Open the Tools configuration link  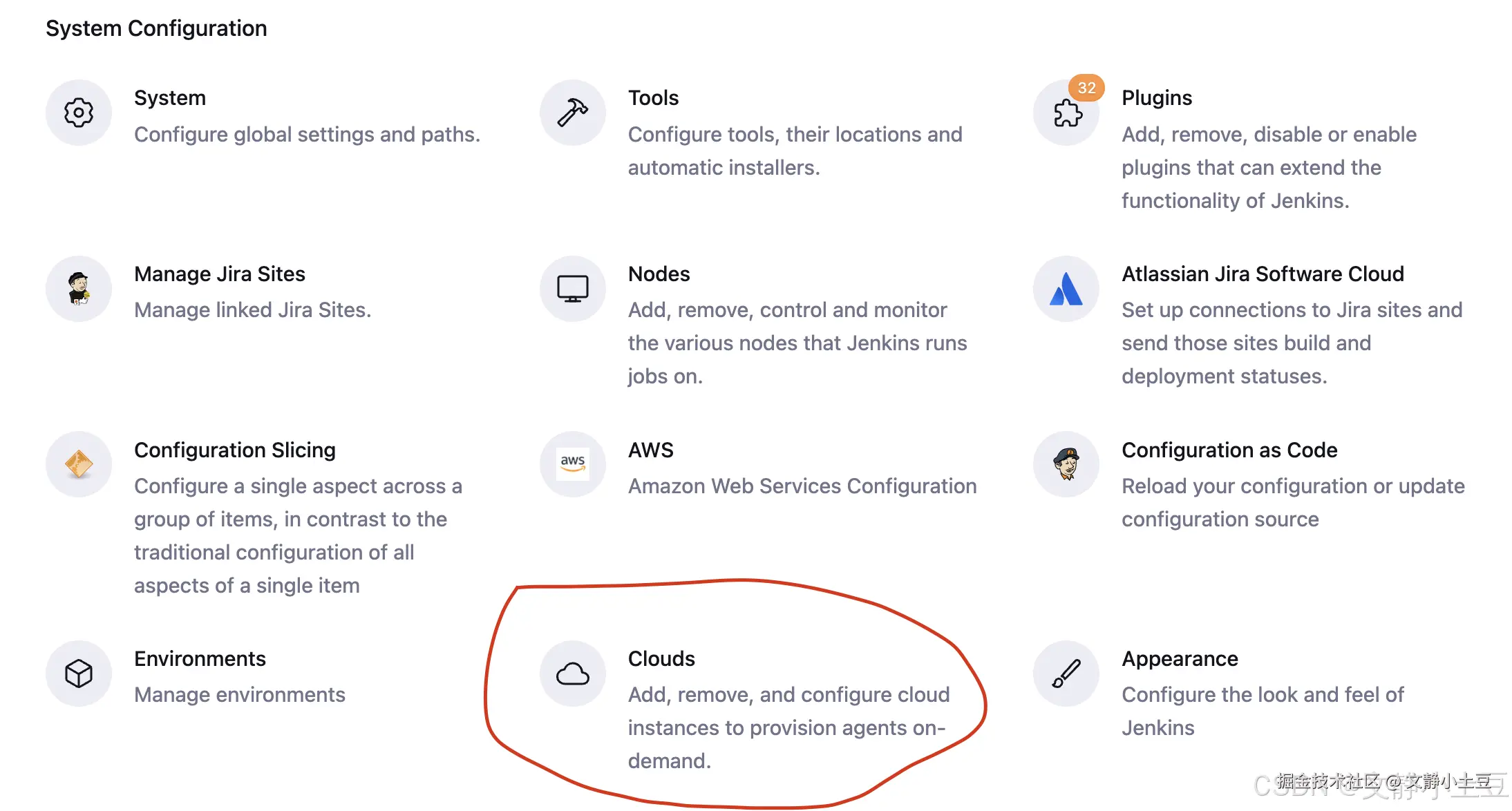[653, 98]
